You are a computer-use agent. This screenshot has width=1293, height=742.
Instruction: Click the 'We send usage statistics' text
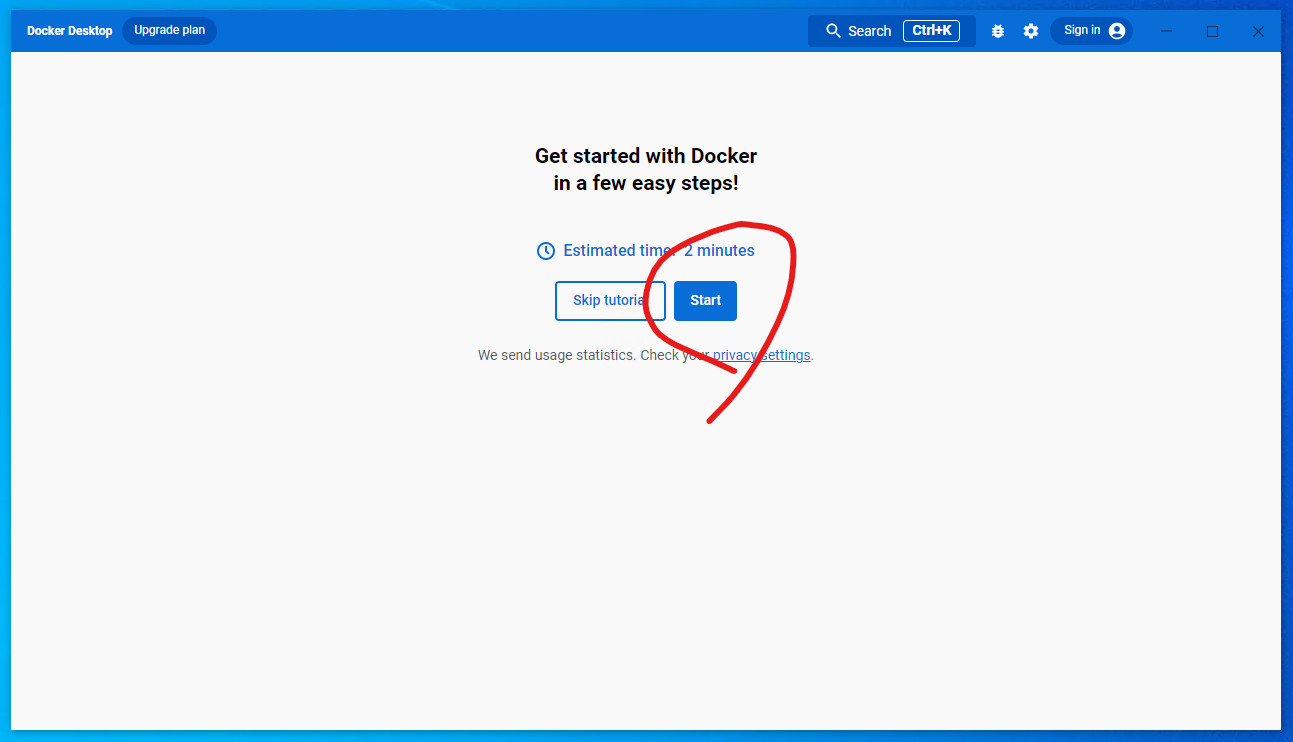pyautogui.click(x=556, y=355)
